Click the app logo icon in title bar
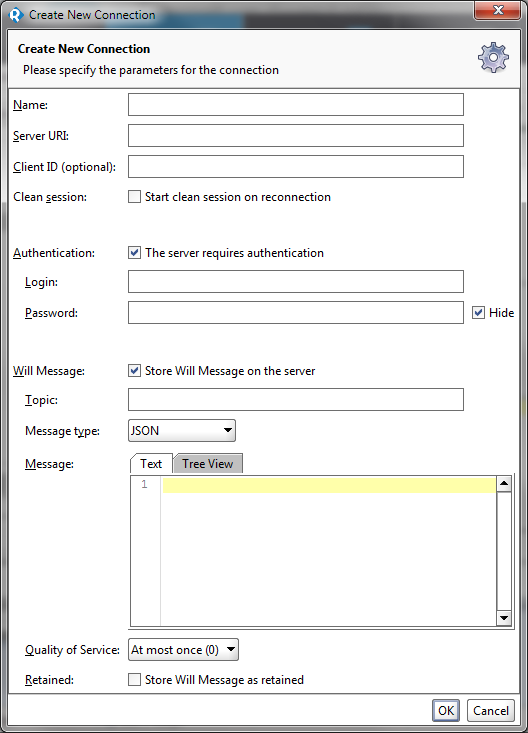The height and width of the screenshot is (733, 528). [x=16, y=15]
